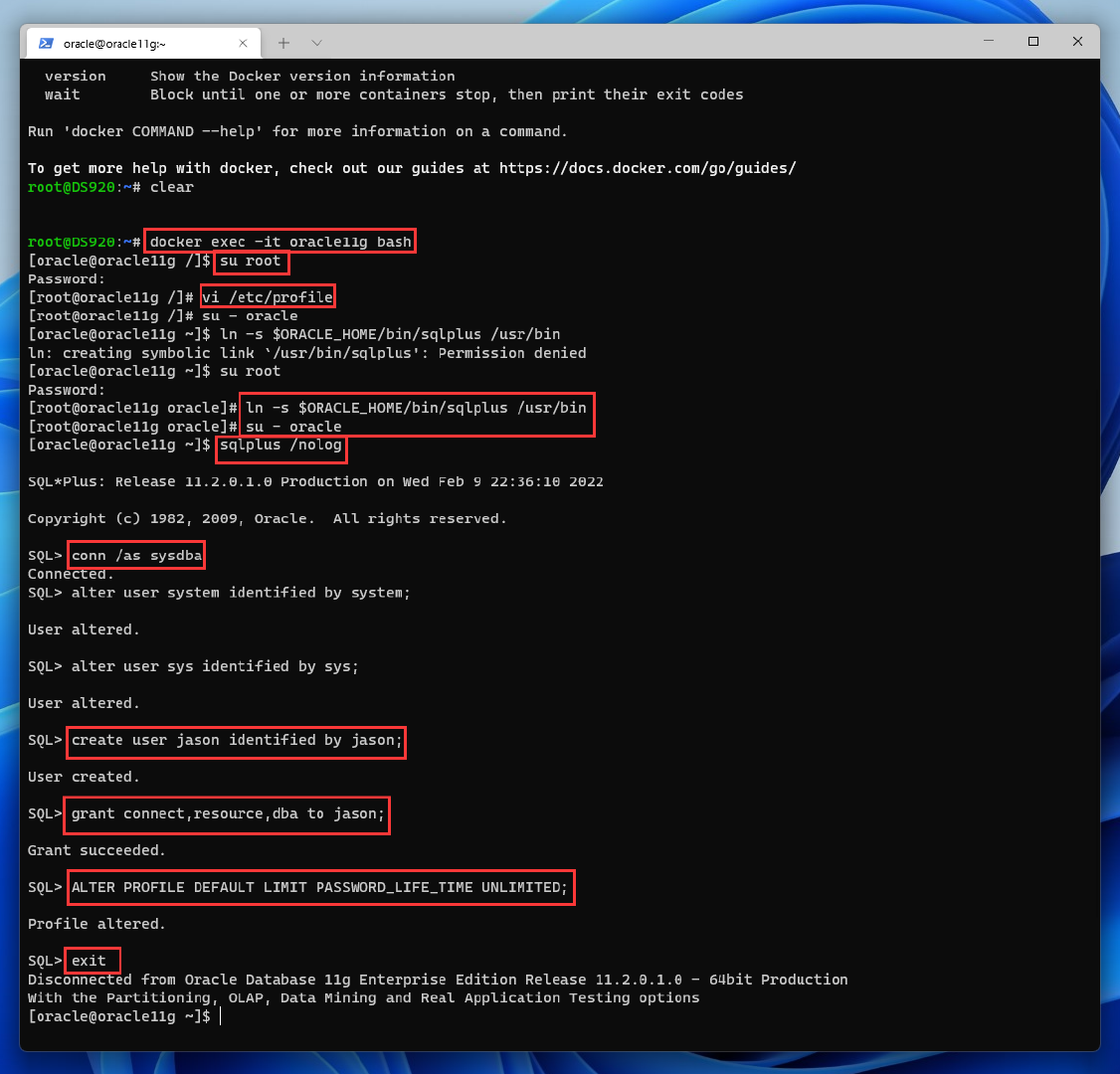The image size is (1120, 1074).
Task: Maximize the terminal window
Action: [1032, 41]
